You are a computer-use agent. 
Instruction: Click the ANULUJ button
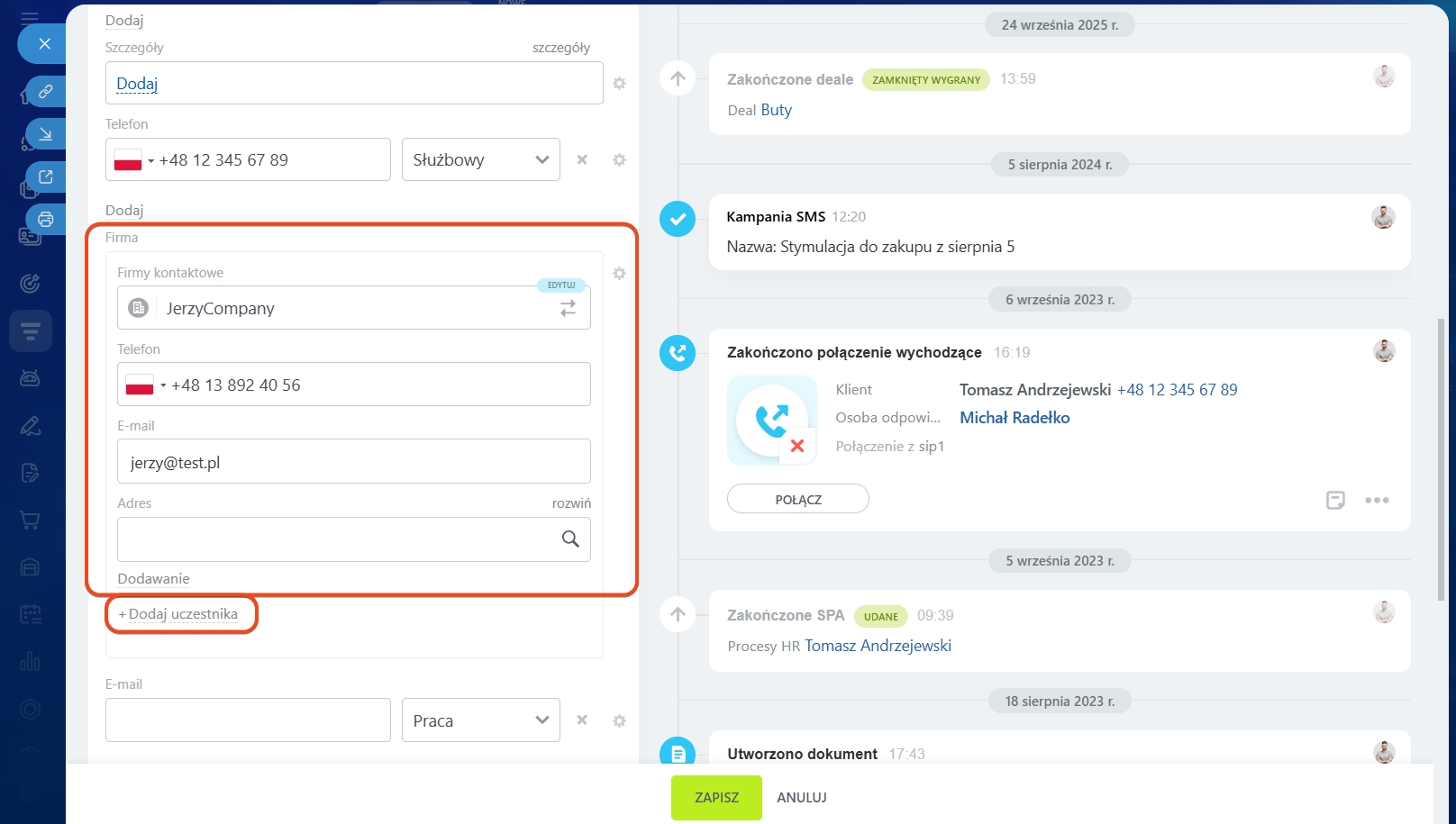click(x=801, y=798)
